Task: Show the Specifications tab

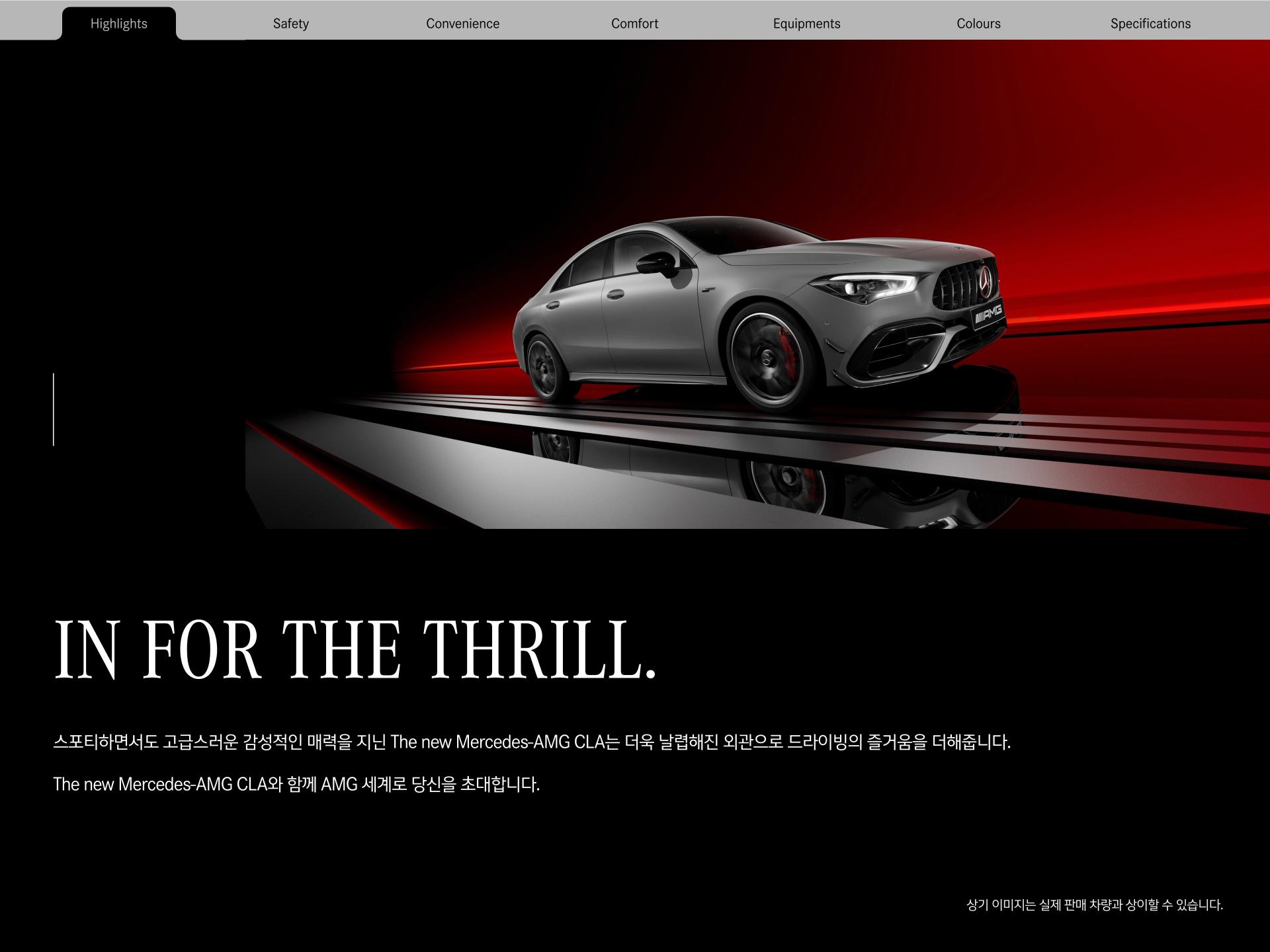Action: (1151, 24)
